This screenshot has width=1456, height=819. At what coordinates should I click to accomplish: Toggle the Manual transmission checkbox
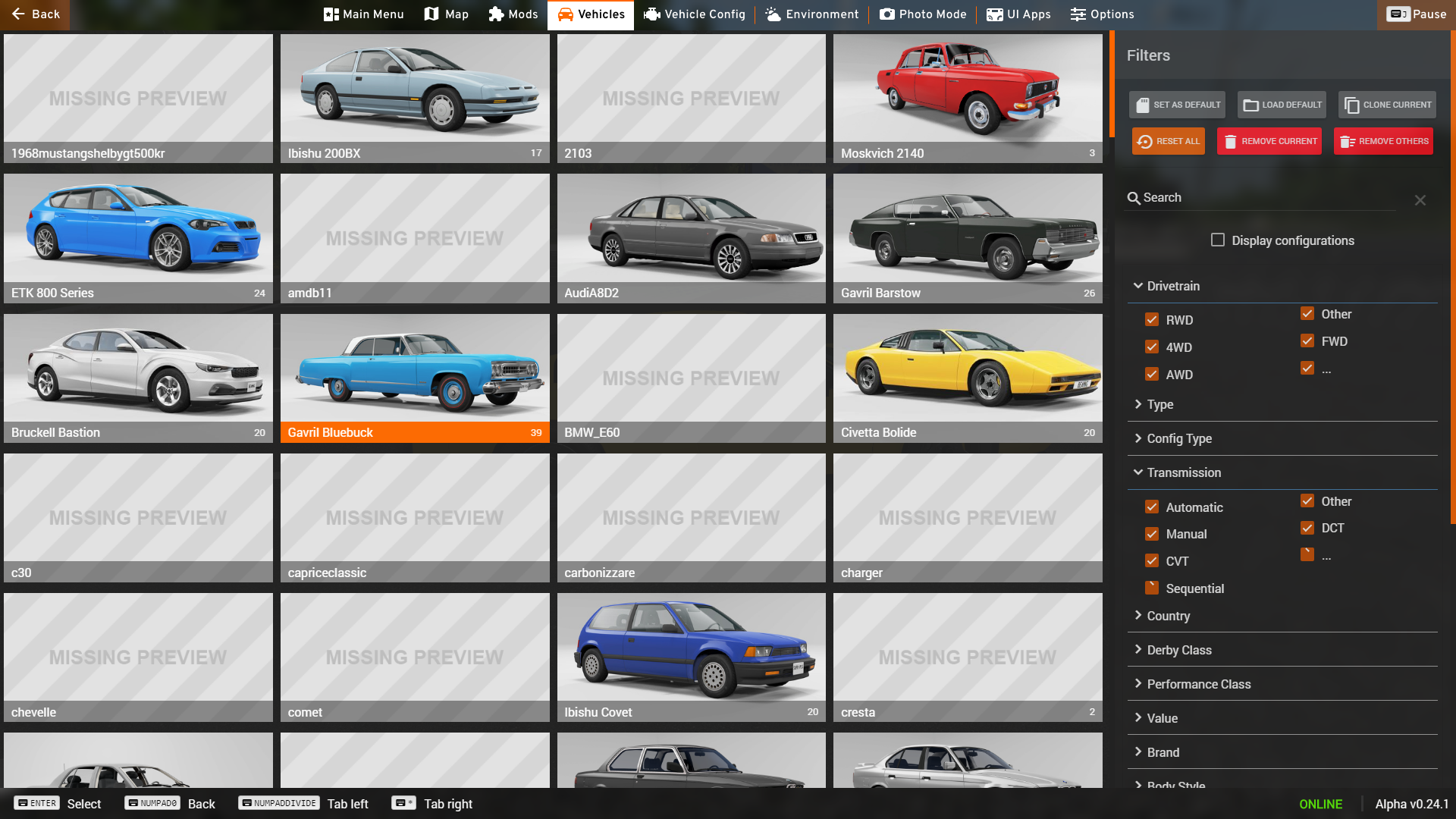(1152, 534)
